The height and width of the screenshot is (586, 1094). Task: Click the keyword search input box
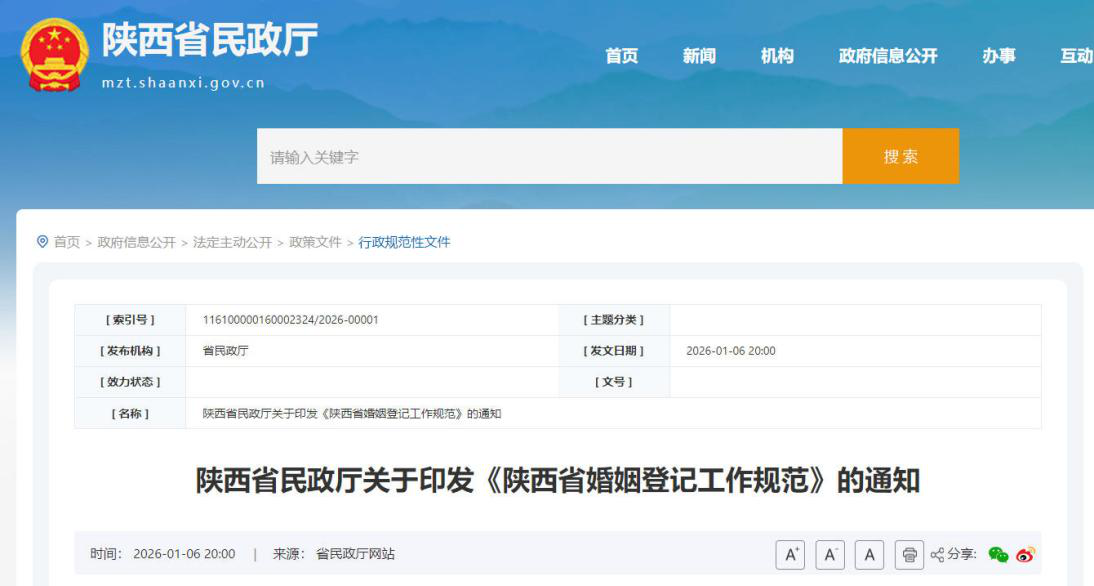click(x=500, y=156)
